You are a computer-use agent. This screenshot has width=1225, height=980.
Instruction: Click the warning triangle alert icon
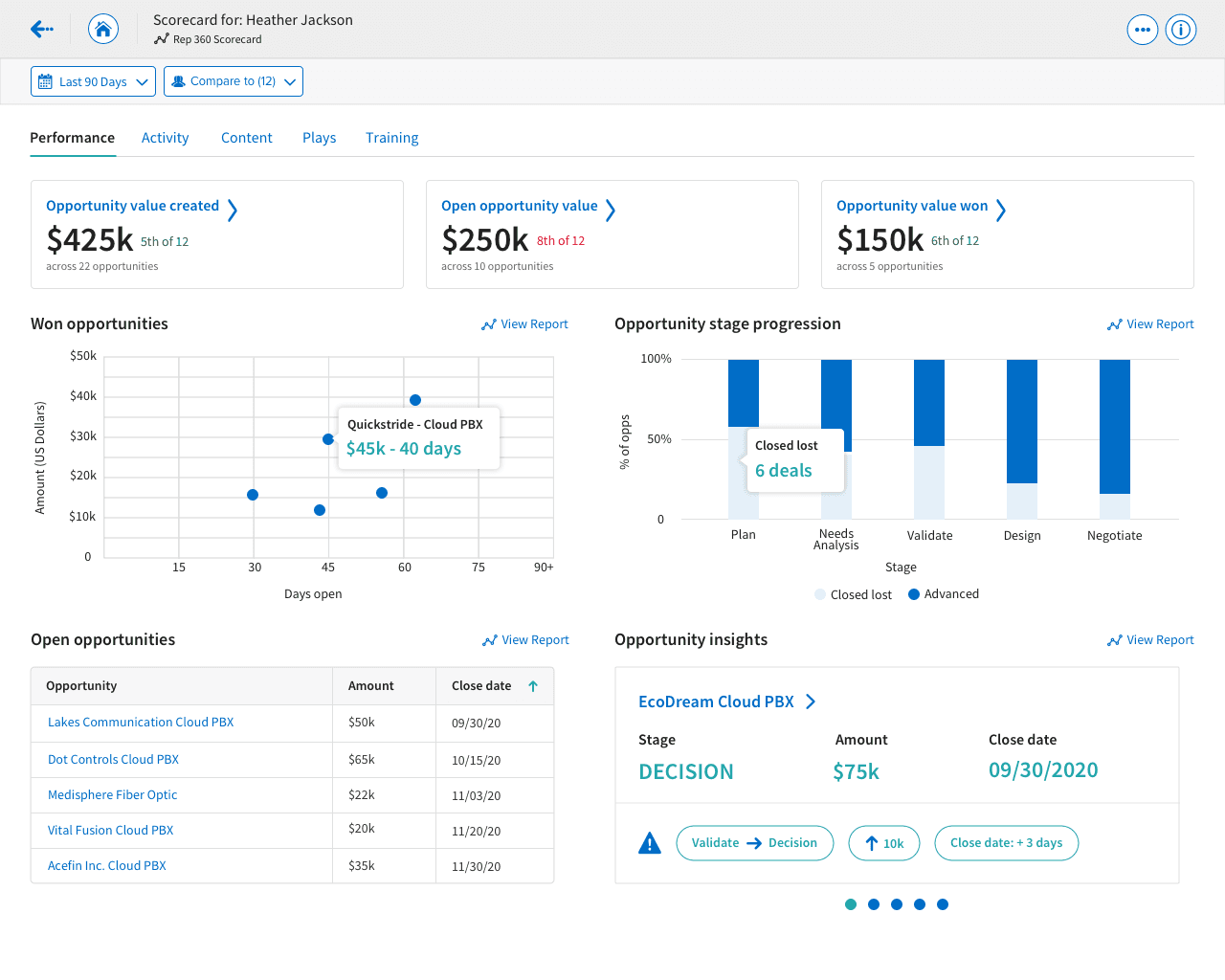tap(650, 843)
